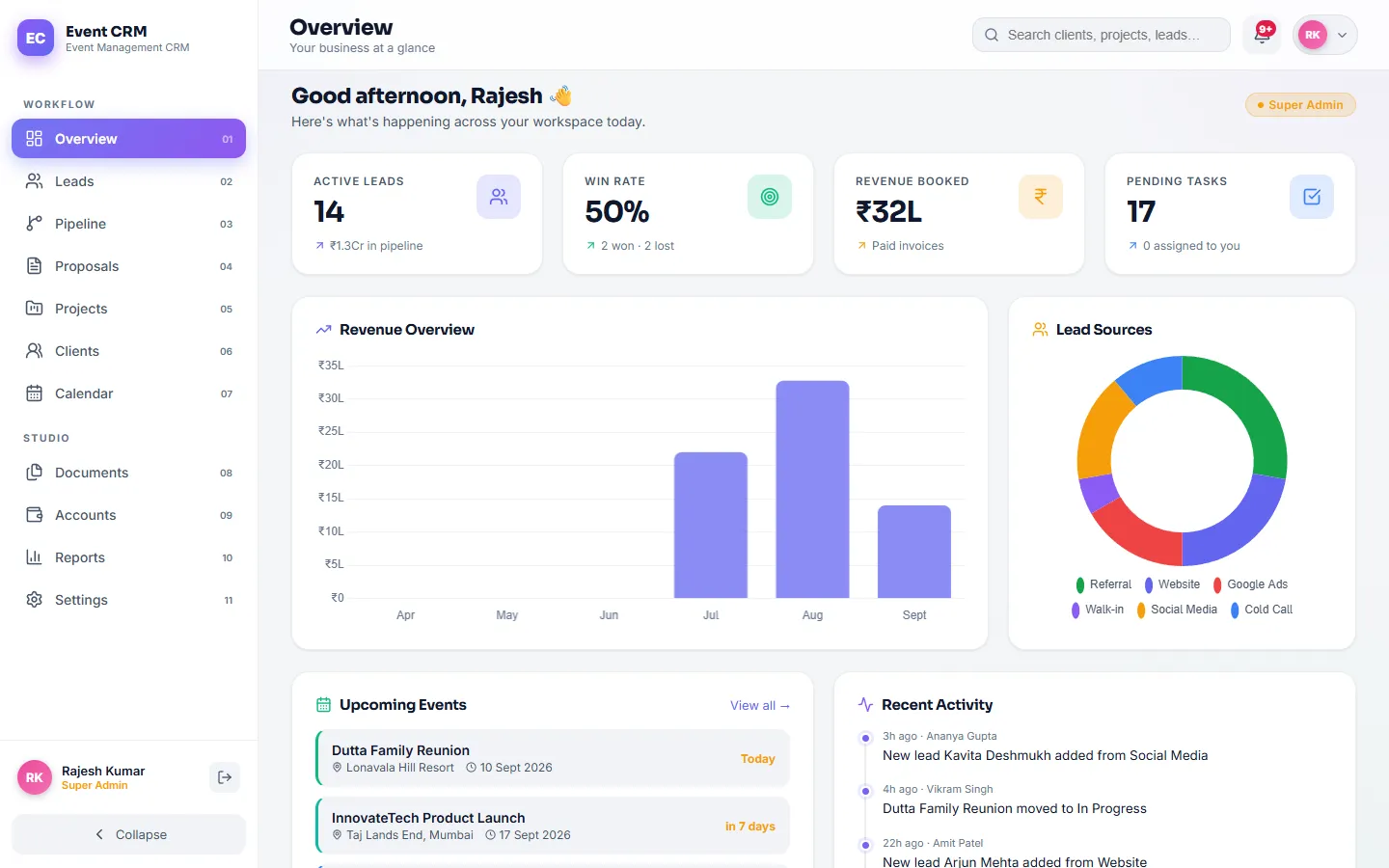The width and height of the screenshot is (1389, 868).
Task: Click Website legend swatch
Action: coord(1149,584)
